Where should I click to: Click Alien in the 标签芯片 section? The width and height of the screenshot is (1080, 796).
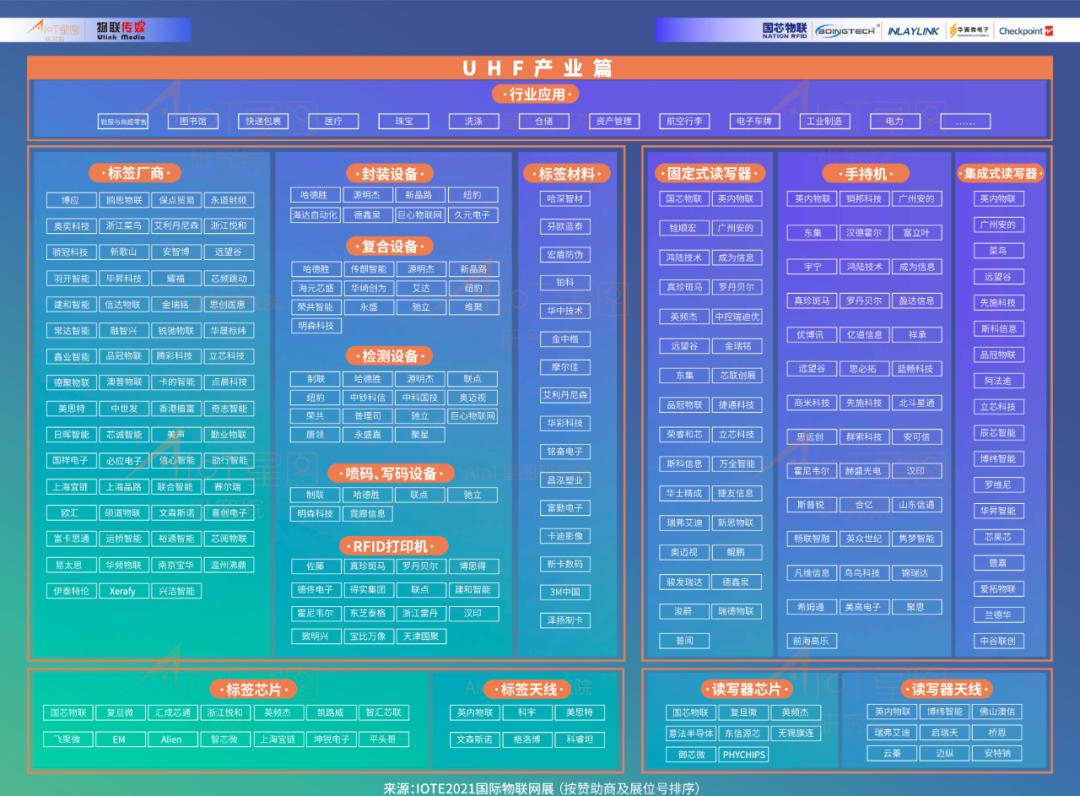coord(170,739)
